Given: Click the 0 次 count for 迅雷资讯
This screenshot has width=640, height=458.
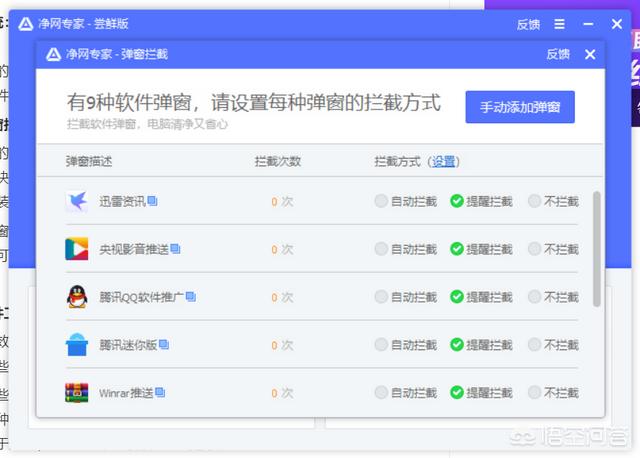Looking at the screenshot, I should (x=282, y=202).
